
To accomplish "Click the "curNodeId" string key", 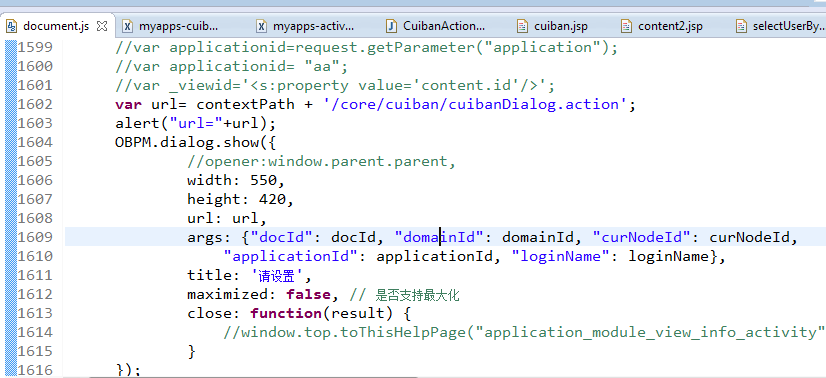I will [x=641, y=237].
